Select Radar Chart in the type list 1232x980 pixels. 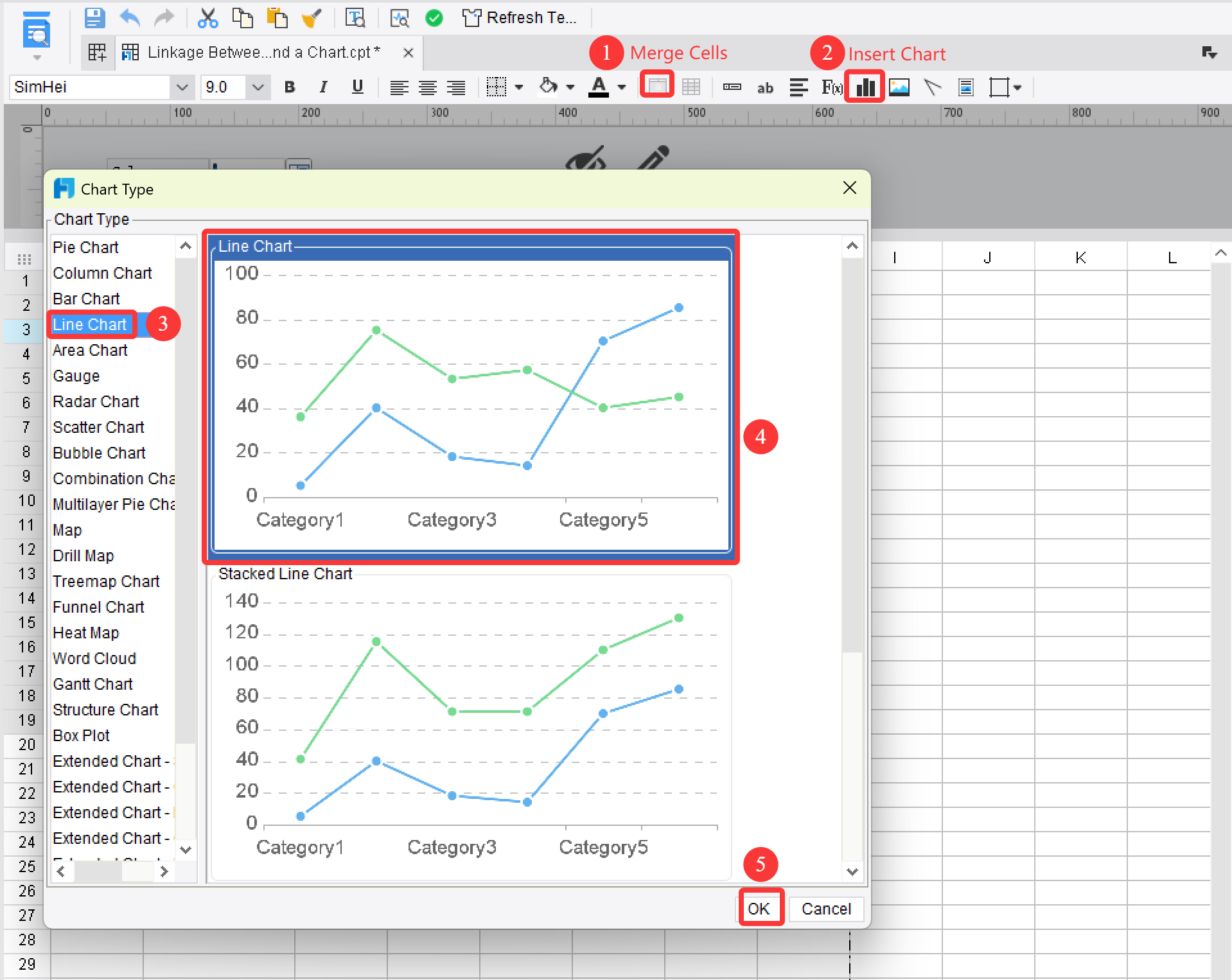[96, 401]
